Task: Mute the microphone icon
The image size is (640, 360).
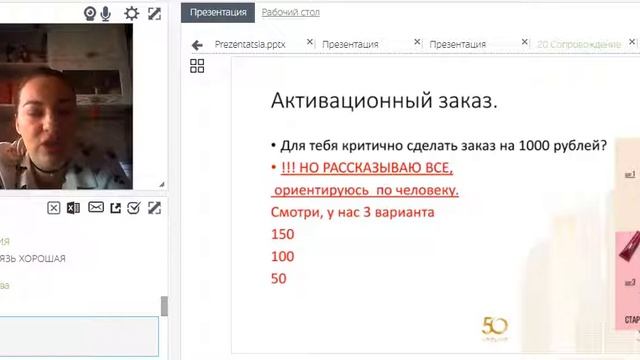Action: tap(106, 14)
